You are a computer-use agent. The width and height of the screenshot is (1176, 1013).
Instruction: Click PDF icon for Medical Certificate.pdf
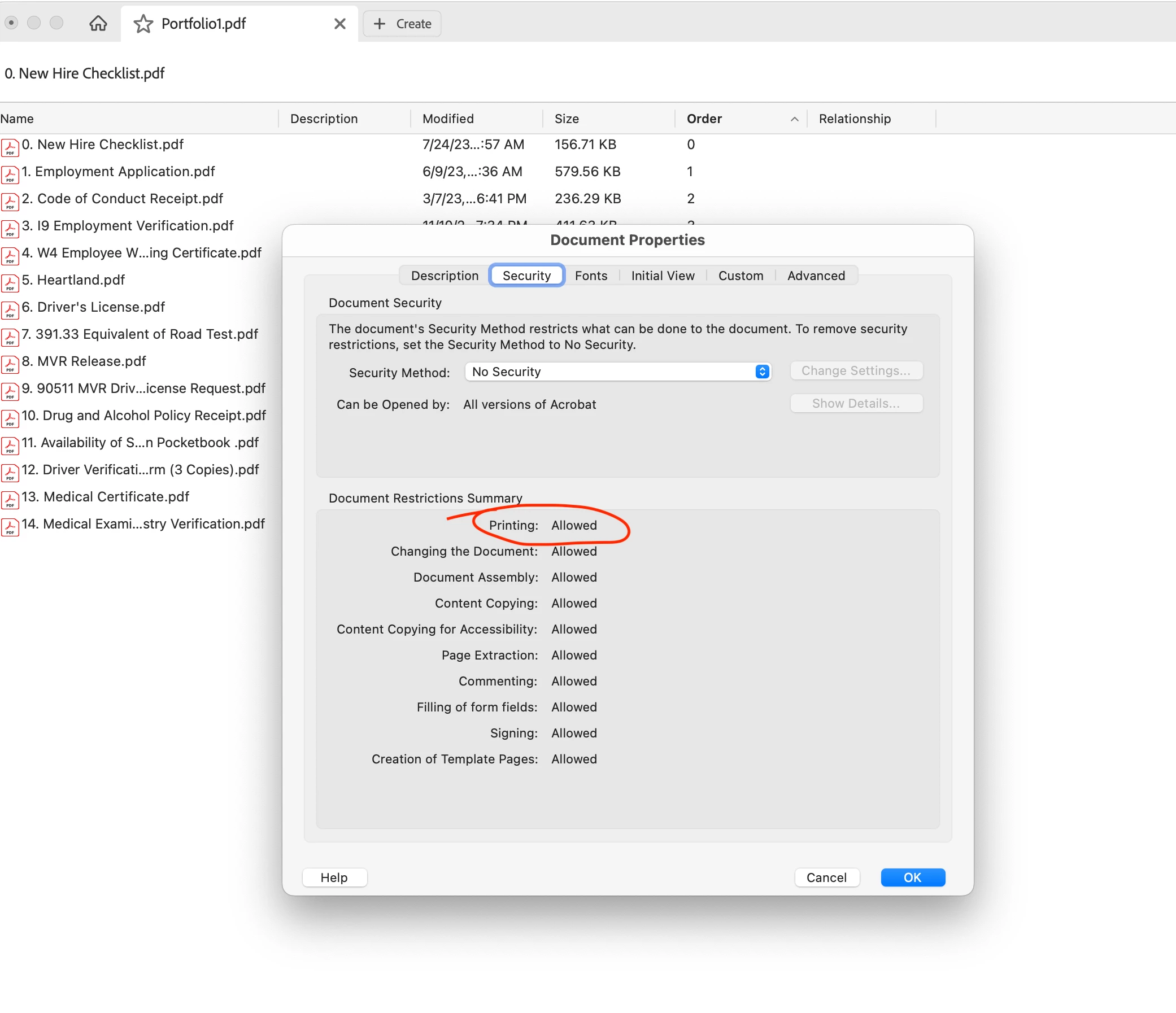pos(10,499)
